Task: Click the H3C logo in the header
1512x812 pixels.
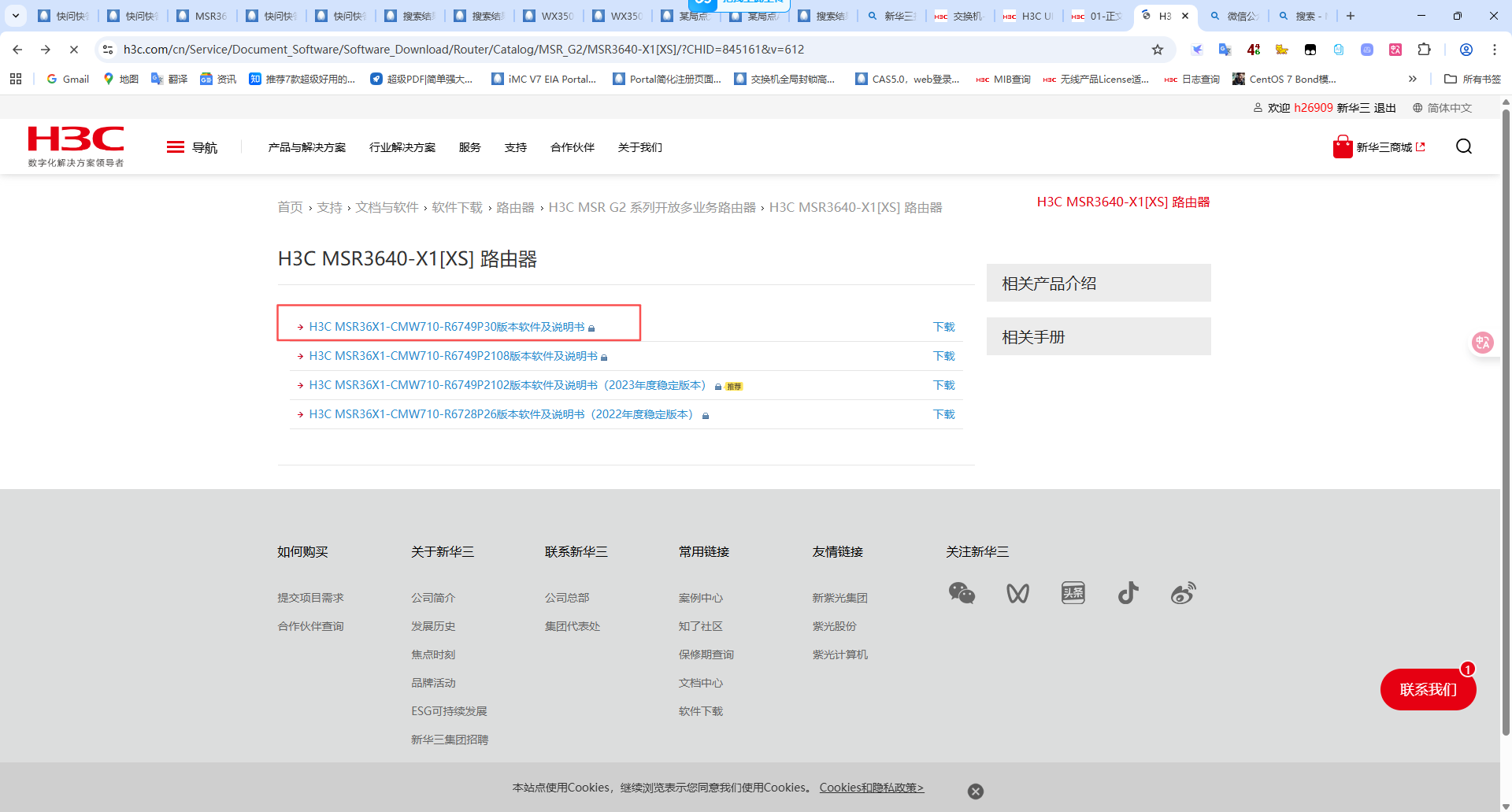Action: [x=76, y=146]
